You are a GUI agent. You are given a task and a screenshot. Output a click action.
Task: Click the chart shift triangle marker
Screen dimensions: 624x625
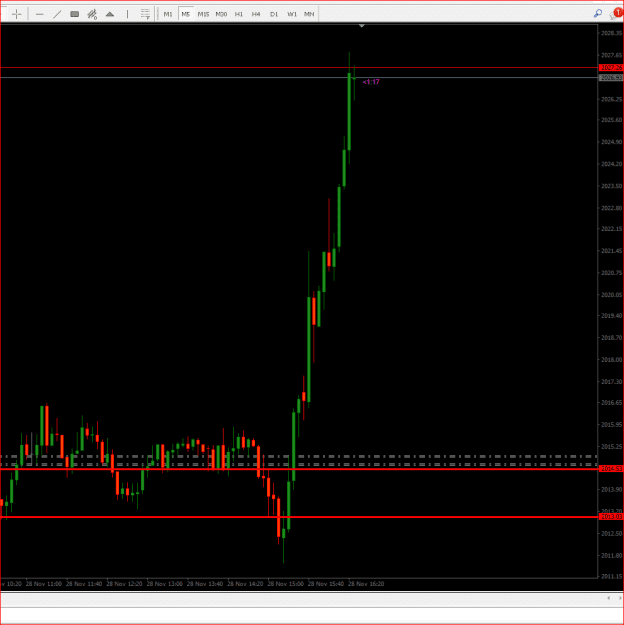pos(362,26)
